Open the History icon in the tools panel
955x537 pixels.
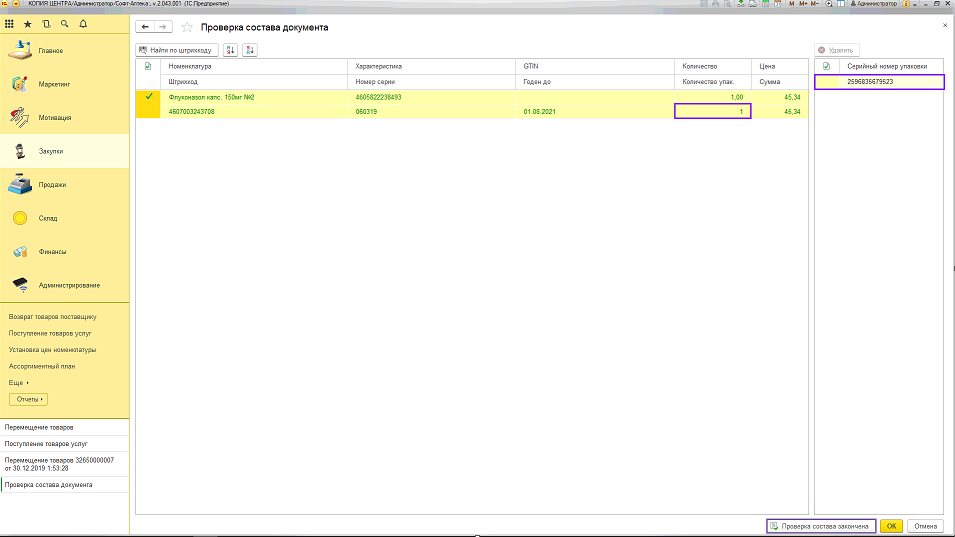[x=46, y=23]
